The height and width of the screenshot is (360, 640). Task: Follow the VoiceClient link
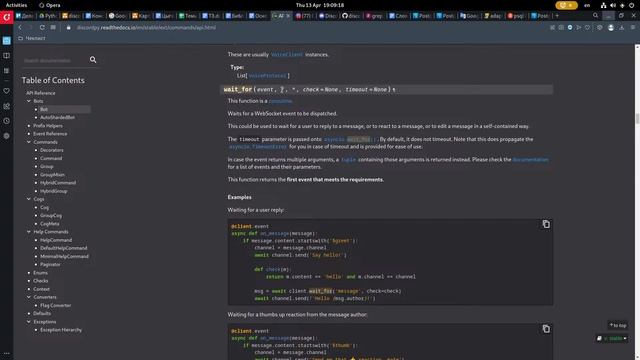point(287,54)
